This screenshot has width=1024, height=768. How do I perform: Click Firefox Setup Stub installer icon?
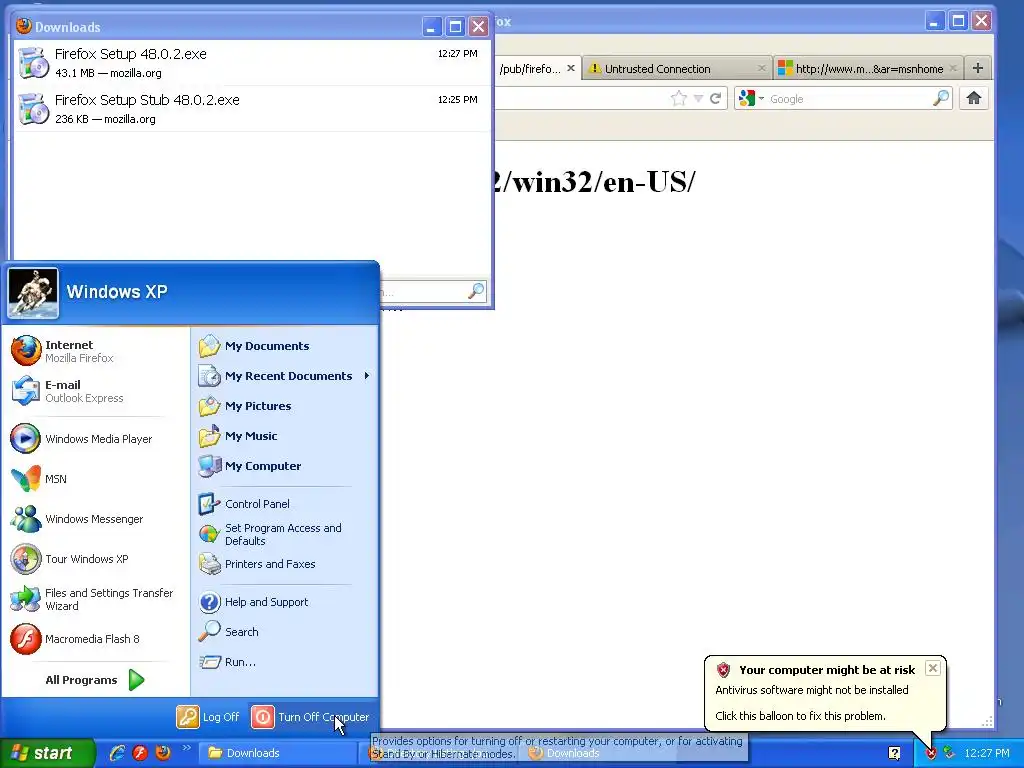(33, 108)
